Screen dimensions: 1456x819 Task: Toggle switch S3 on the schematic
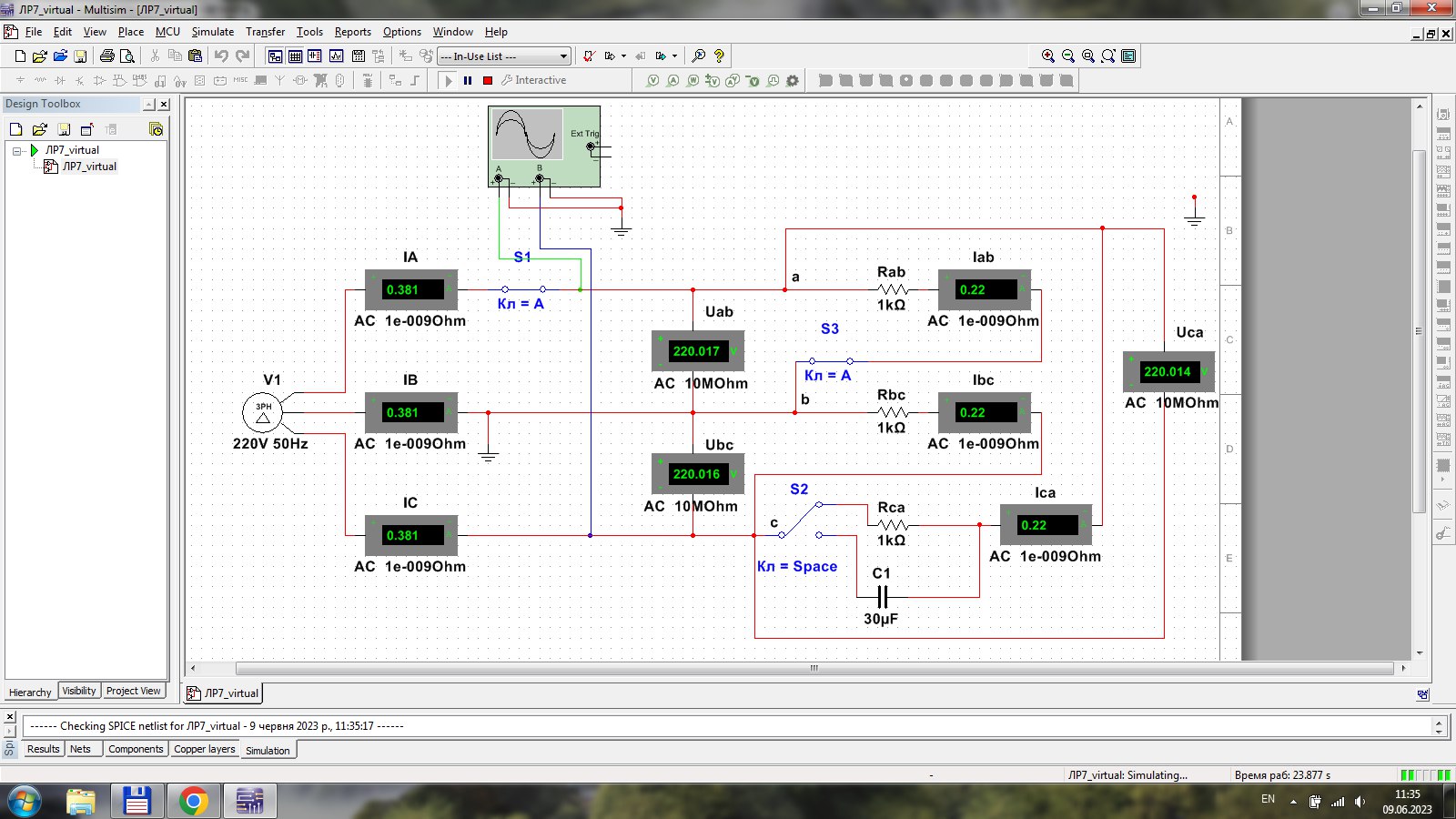[x=830, y=360]
